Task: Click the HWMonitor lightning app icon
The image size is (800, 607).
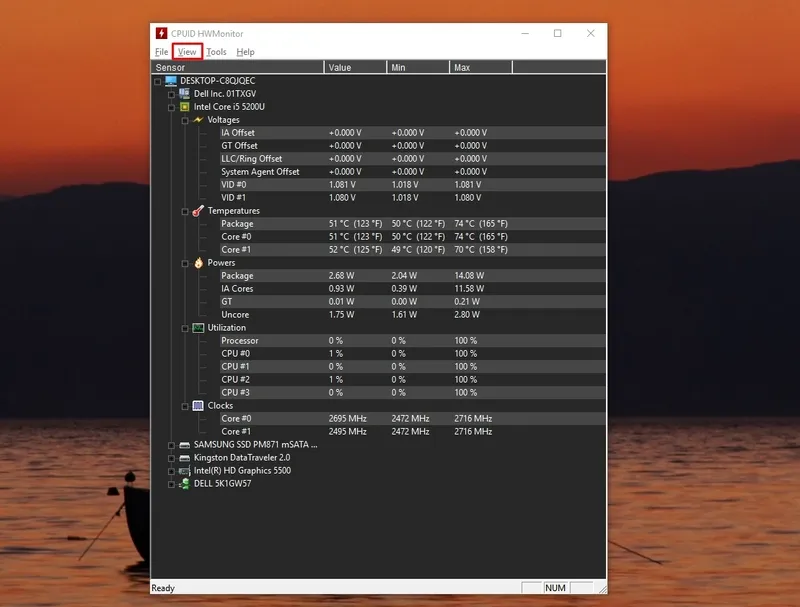Action: tap(161, 33)
